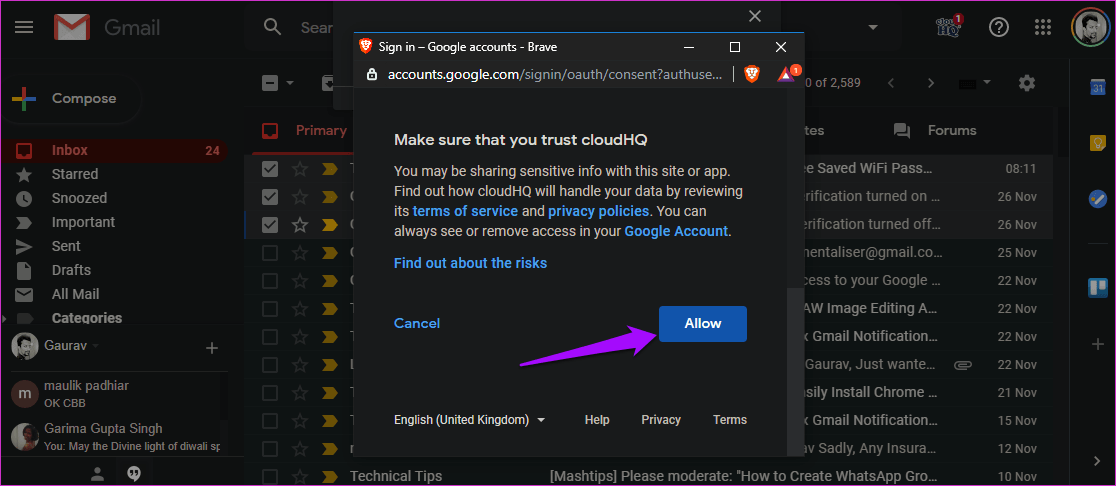Expand the Categories label in sidebar

(x=6, y=318)
